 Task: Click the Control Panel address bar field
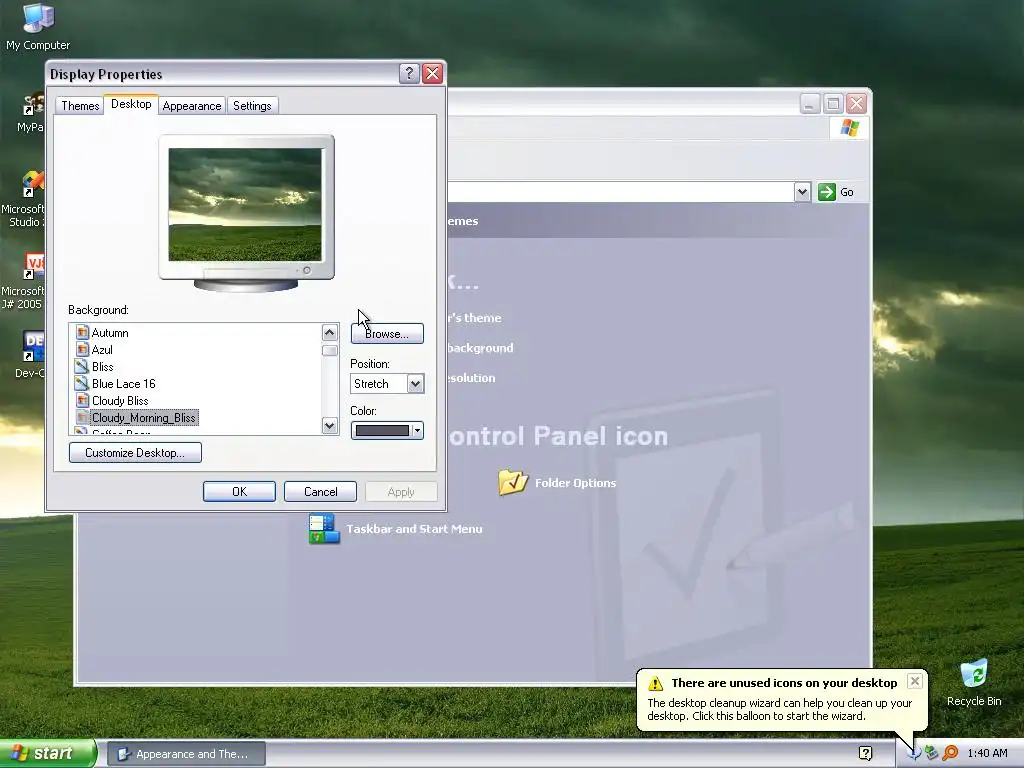click(620, 192)
